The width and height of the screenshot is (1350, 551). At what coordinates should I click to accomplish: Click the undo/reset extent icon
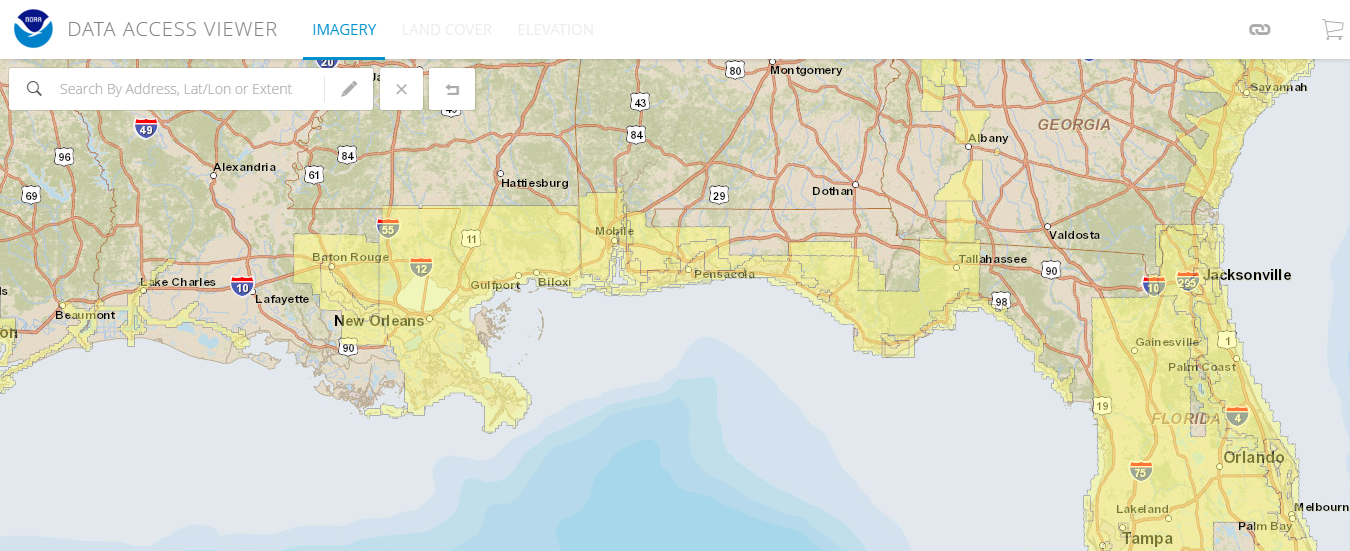click(x=452, y=89)
